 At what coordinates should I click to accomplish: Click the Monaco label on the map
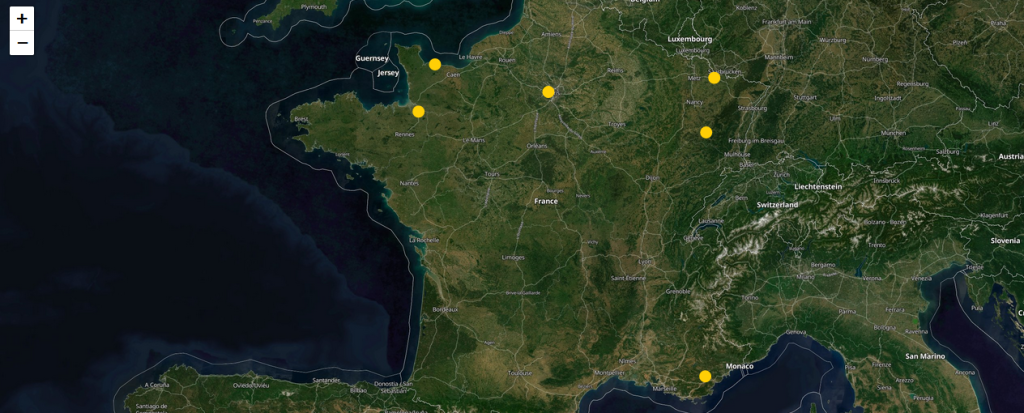[x=740, y=367]
